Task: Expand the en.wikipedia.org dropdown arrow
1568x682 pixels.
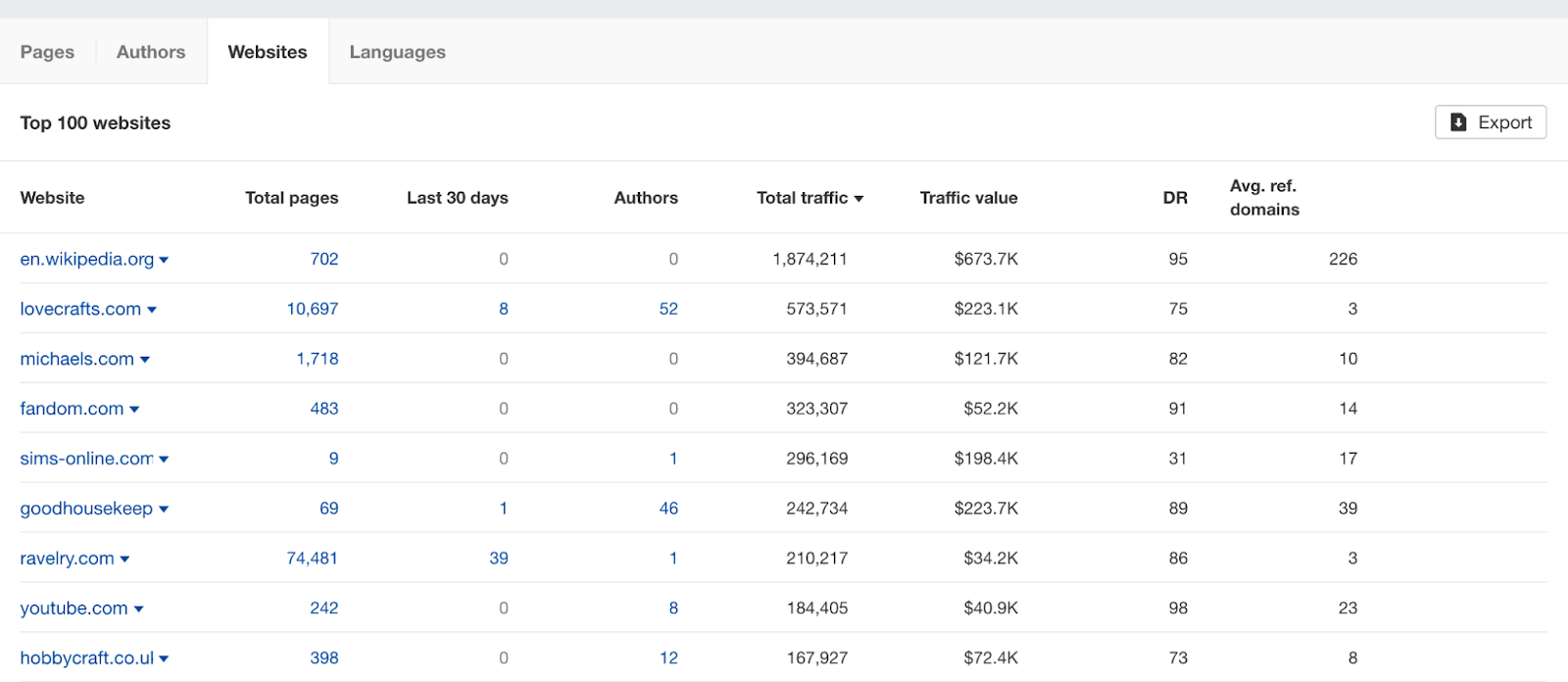Action: (164, 260)
